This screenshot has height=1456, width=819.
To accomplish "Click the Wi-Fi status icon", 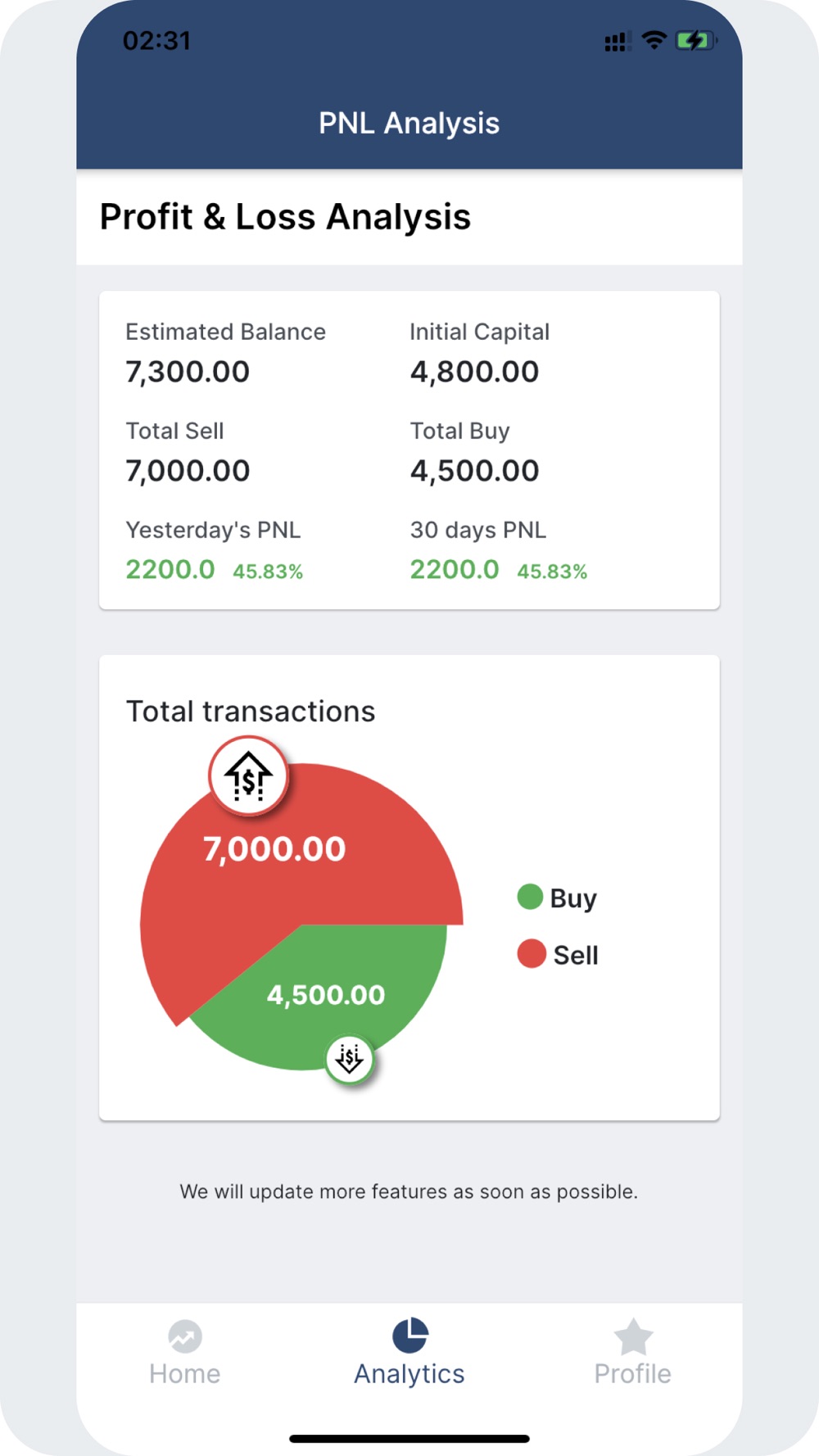I will click(654, 39).
